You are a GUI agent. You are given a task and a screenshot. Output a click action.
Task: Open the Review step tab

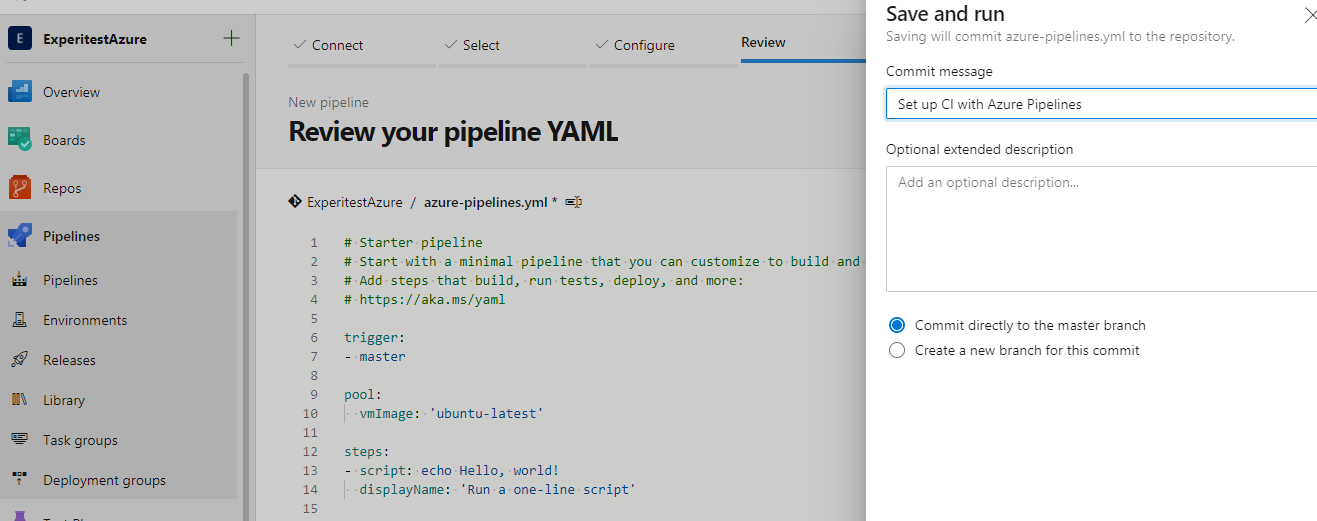(x=763, y=42)
